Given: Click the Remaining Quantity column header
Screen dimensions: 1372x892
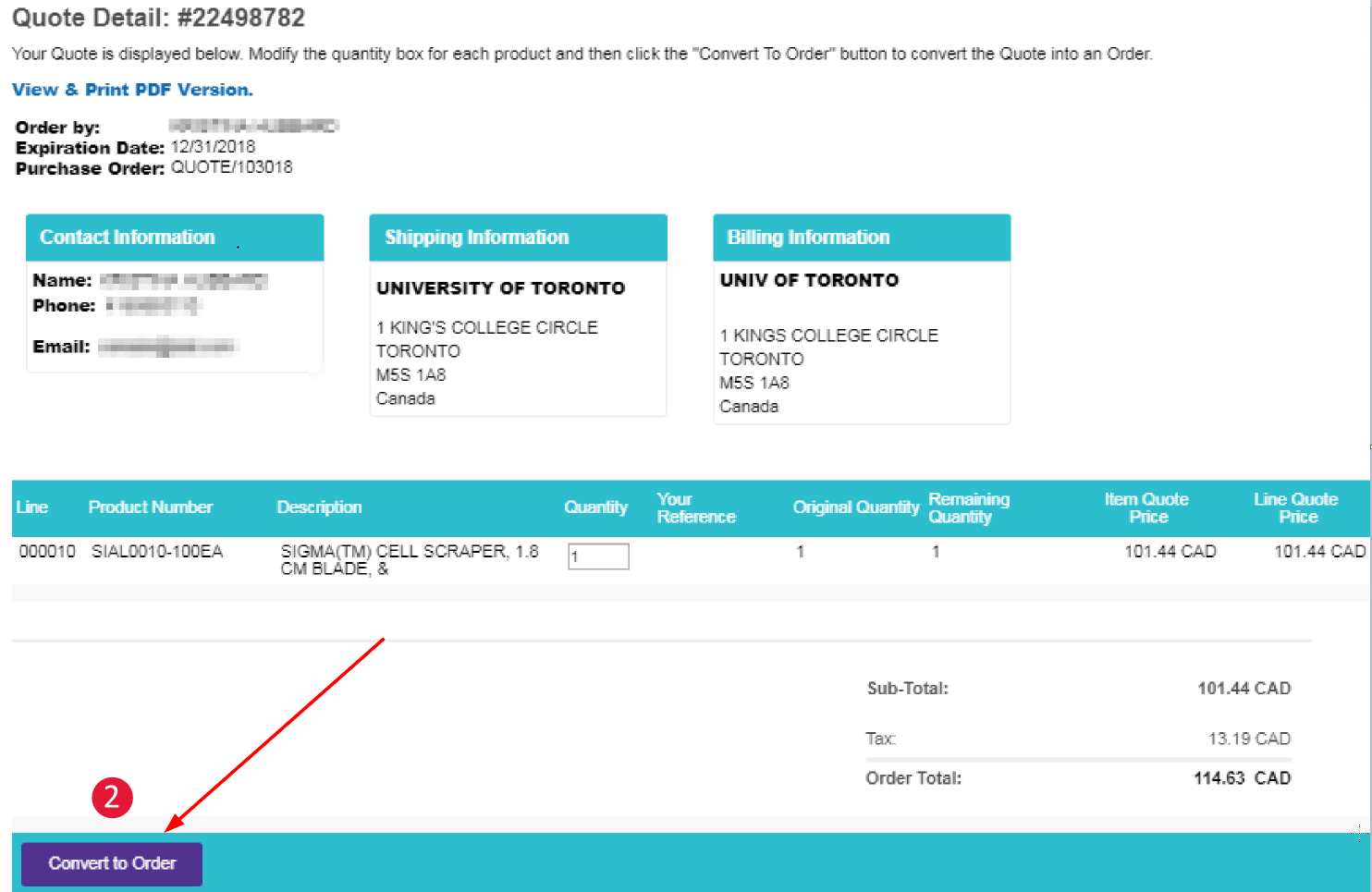Looking at the screenshot, I should coord(968,507).
